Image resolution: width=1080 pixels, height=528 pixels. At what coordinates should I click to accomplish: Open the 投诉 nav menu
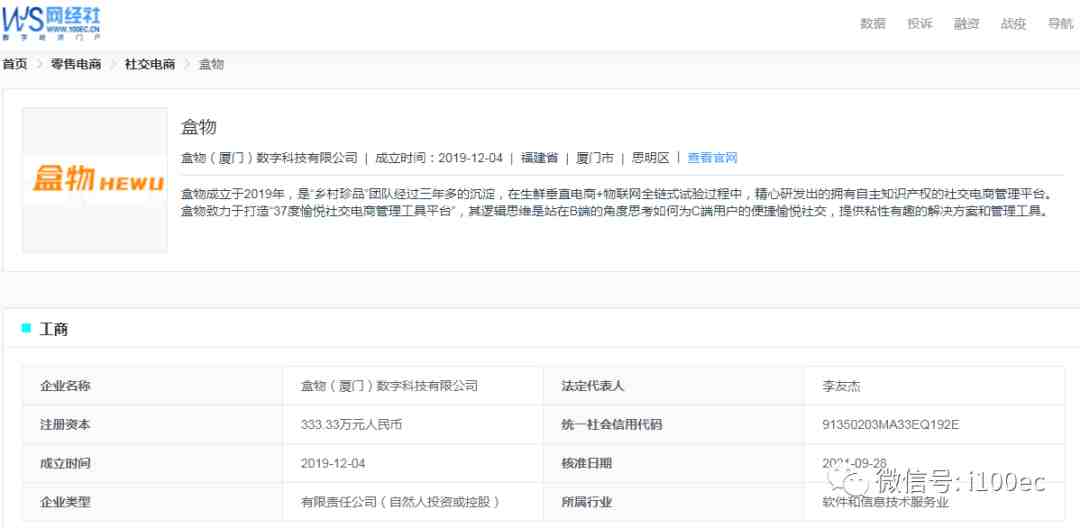pyautogui.click(x=920, y=23)
